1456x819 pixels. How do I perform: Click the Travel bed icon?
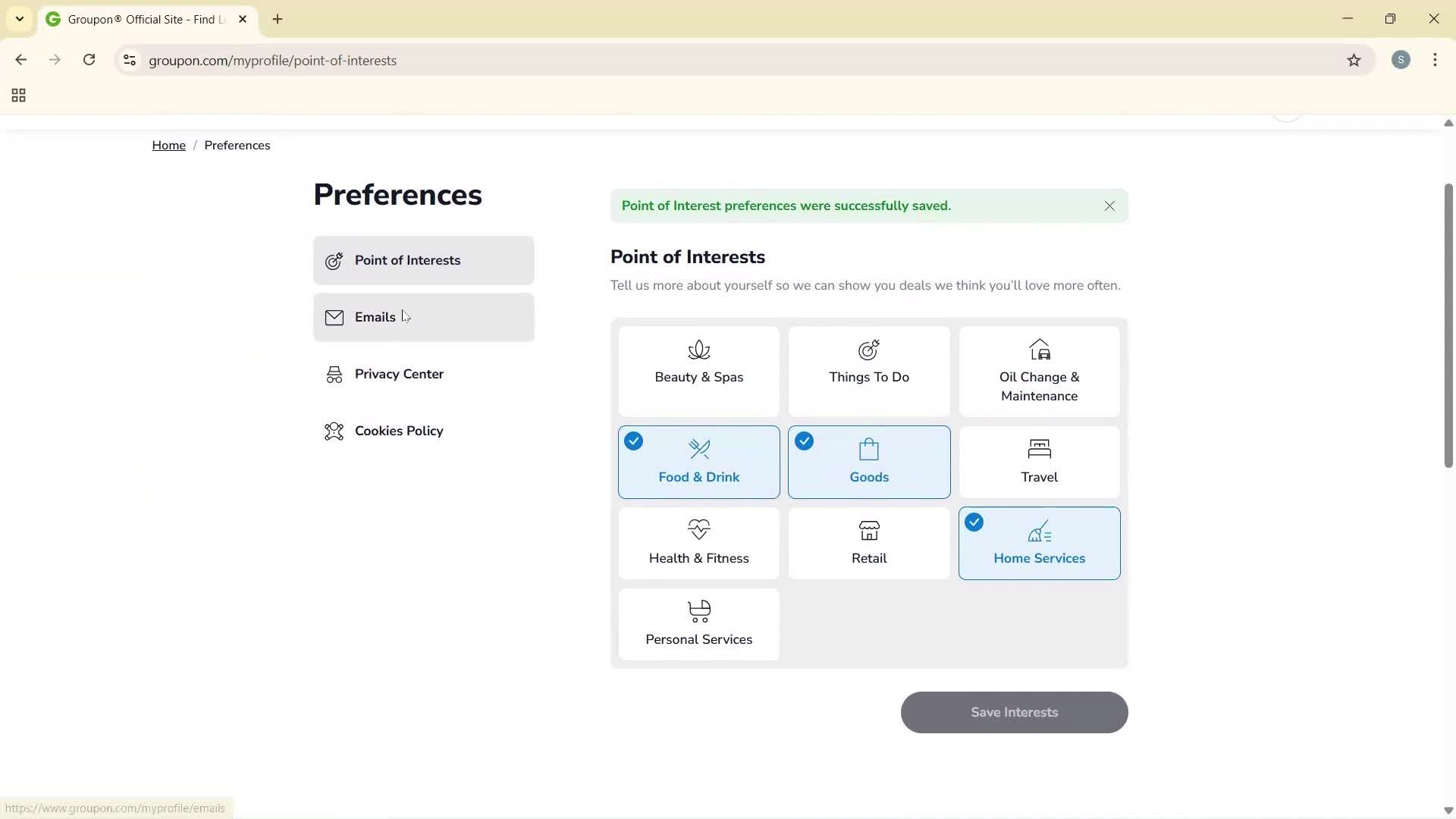(x=1039, y=449)
